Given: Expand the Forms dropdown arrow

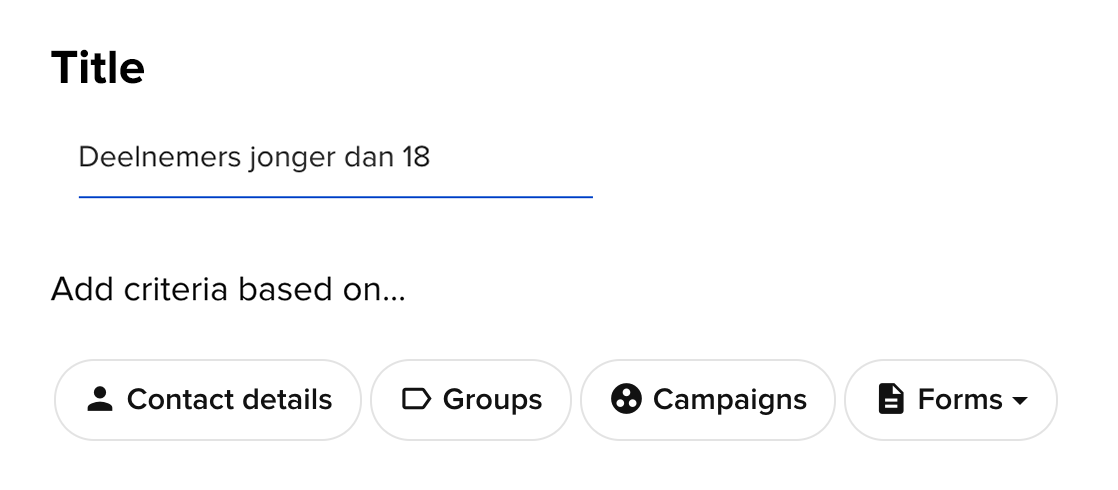Looking at the screenshot, I should coord(1020,401).
